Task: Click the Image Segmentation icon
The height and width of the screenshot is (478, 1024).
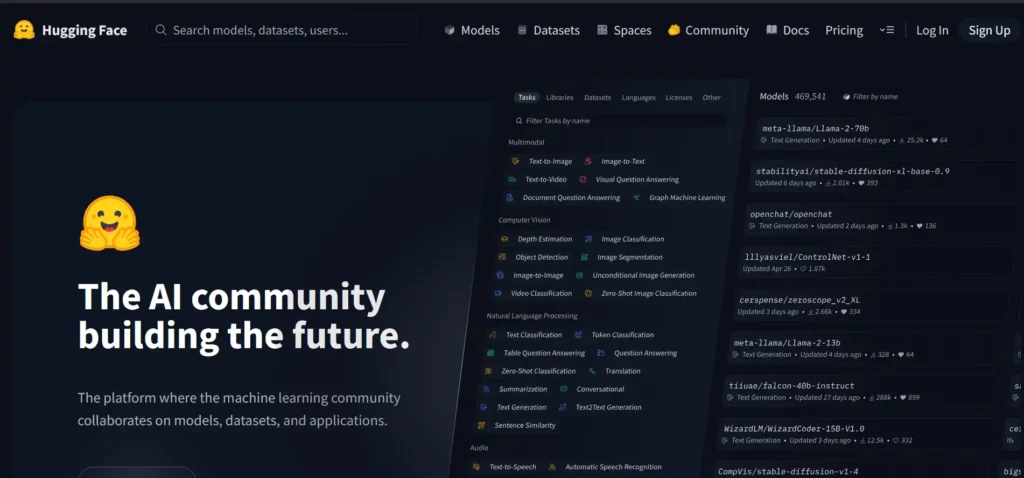Action: 584,257
